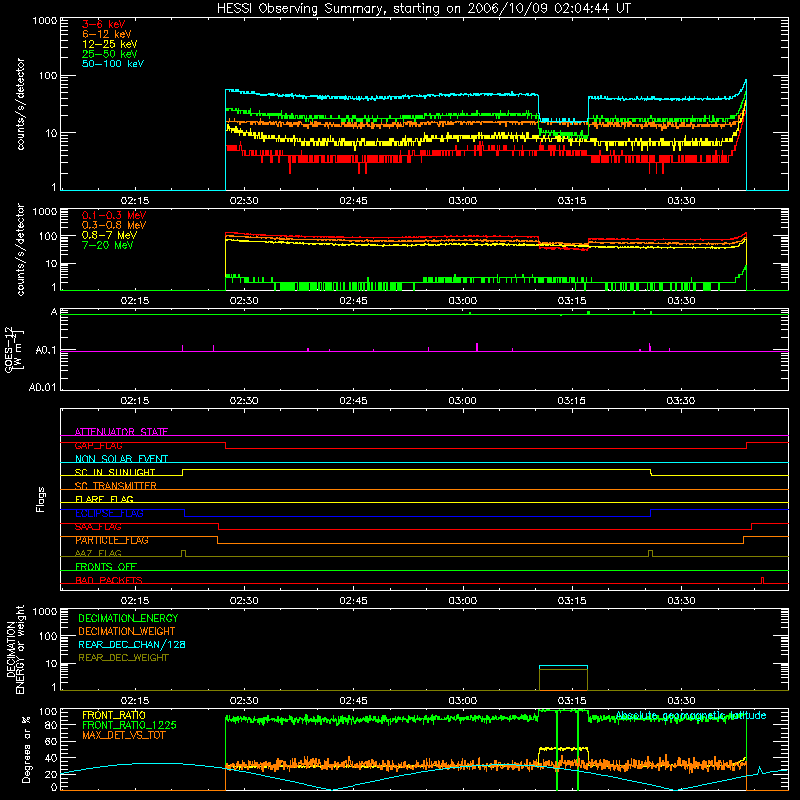Select the A47_FLAG label above FRONTS_OFF
This screenshot has height=800, width=800.
click(x=98, y=553)
